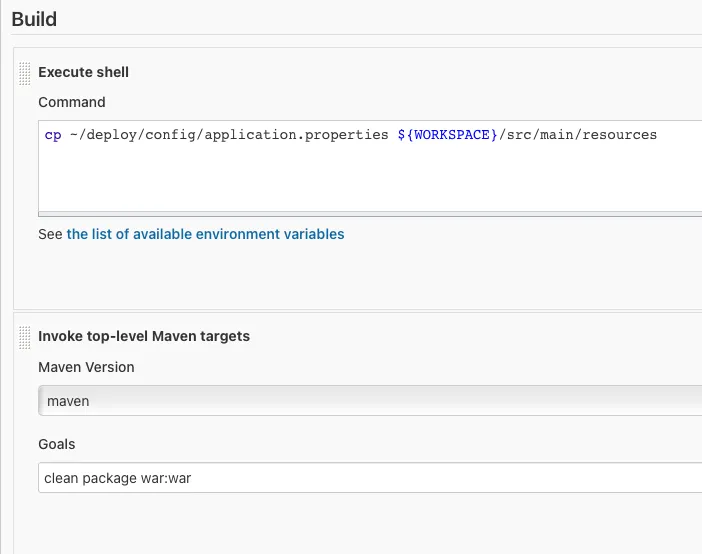This screenshot has width=702, height=554.
Task: Click the Command field label
Action: 71,102
